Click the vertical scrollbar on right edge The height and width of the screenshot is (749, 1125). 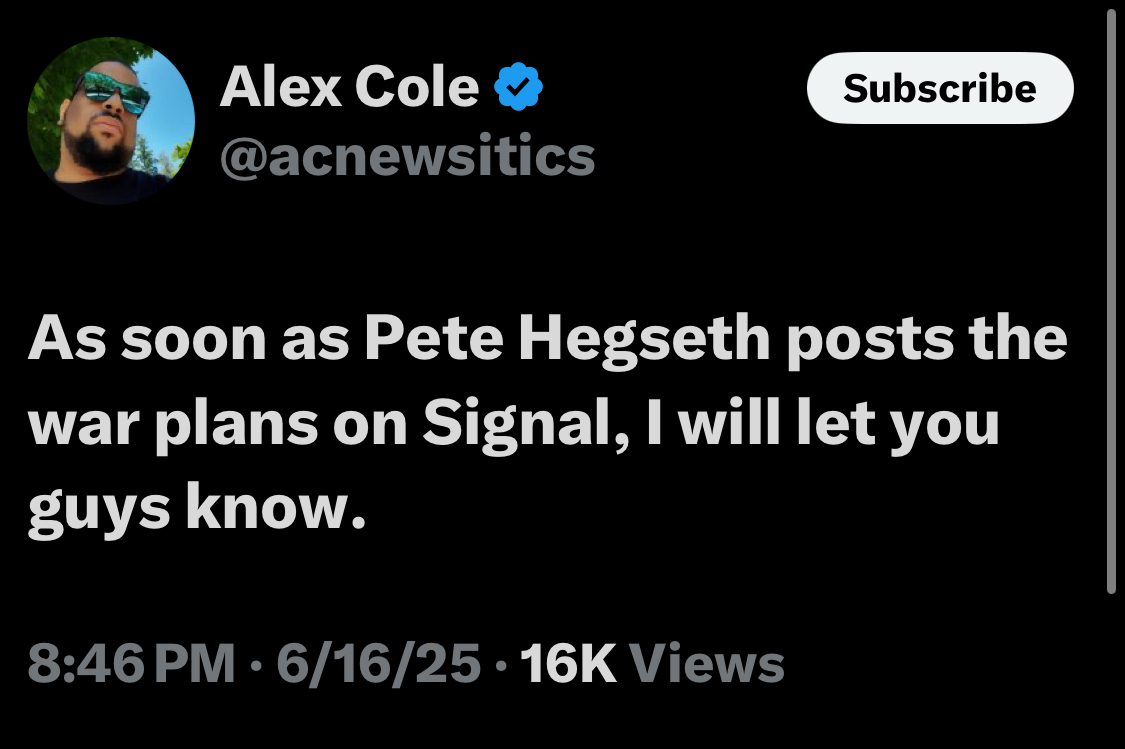click(1111, 301)
